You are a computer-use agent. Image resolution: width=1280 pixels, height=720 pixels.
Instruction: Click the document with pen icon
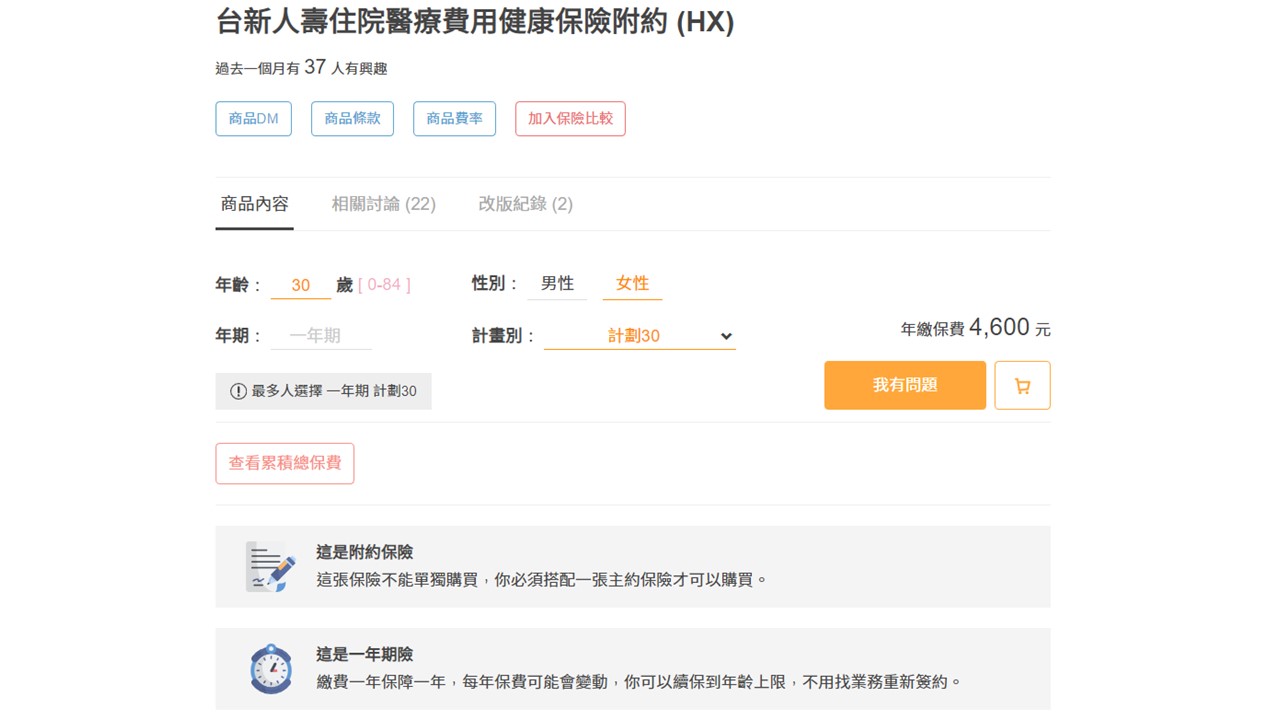click(x=271, y=567)
